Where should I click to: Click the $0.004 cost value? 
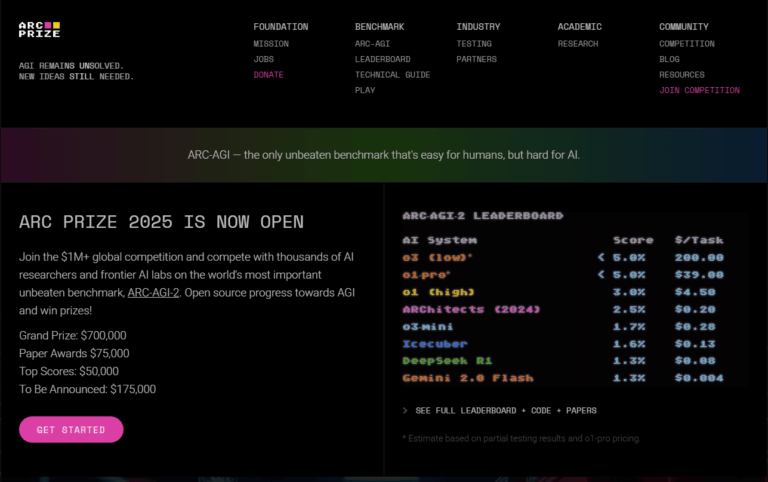699,378
